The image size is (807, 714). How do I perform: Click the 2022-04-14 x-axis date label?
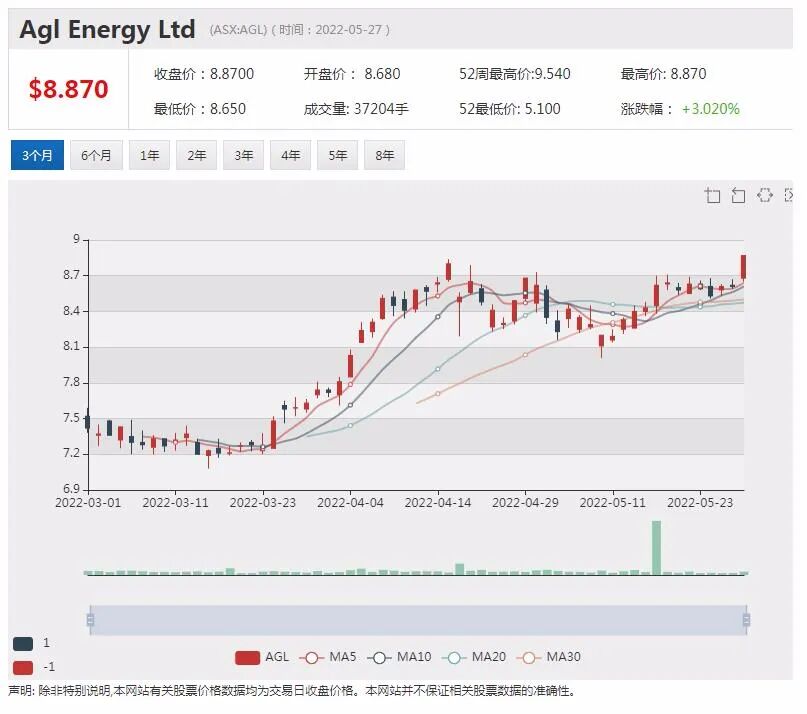[x=438, y=502]
